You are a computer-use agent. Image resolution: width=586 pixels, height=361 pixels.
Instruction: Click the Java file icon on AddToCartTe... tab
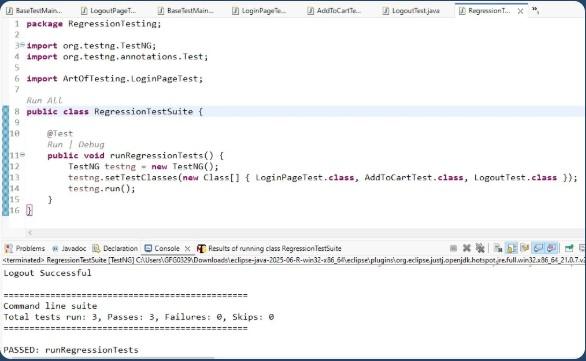click(x=311, y=11)
